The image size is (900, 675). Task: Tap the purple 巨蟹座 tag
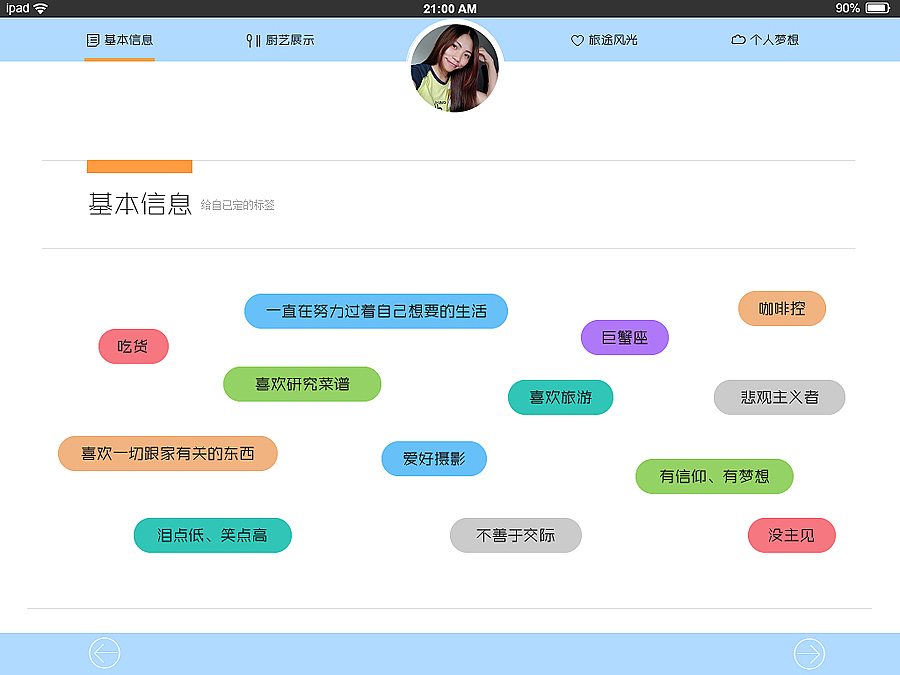point(624,338)
